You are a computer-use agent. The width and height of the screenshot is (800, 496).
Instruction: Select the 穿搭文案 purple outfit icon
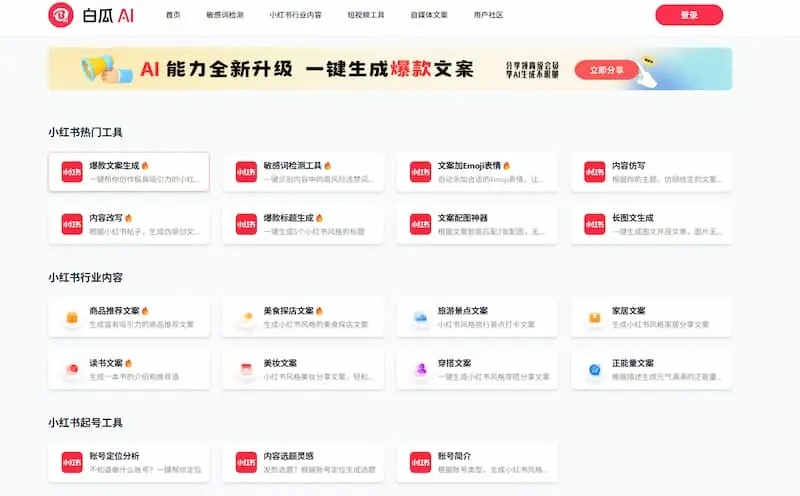tap(420, 370)
